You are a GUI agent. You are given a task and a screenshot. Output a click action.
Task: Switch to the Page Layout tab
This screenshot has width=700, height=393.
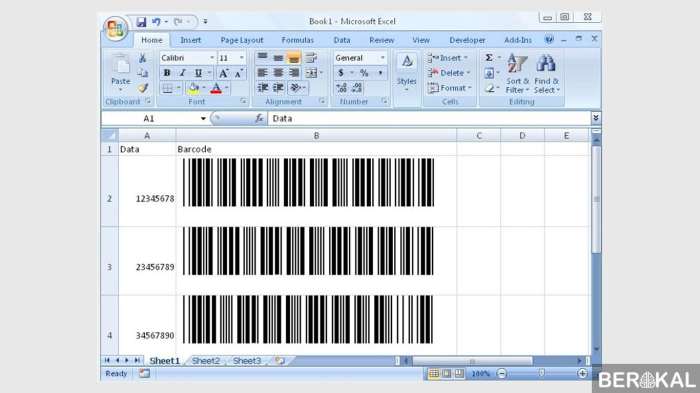(x=242, y=40)
